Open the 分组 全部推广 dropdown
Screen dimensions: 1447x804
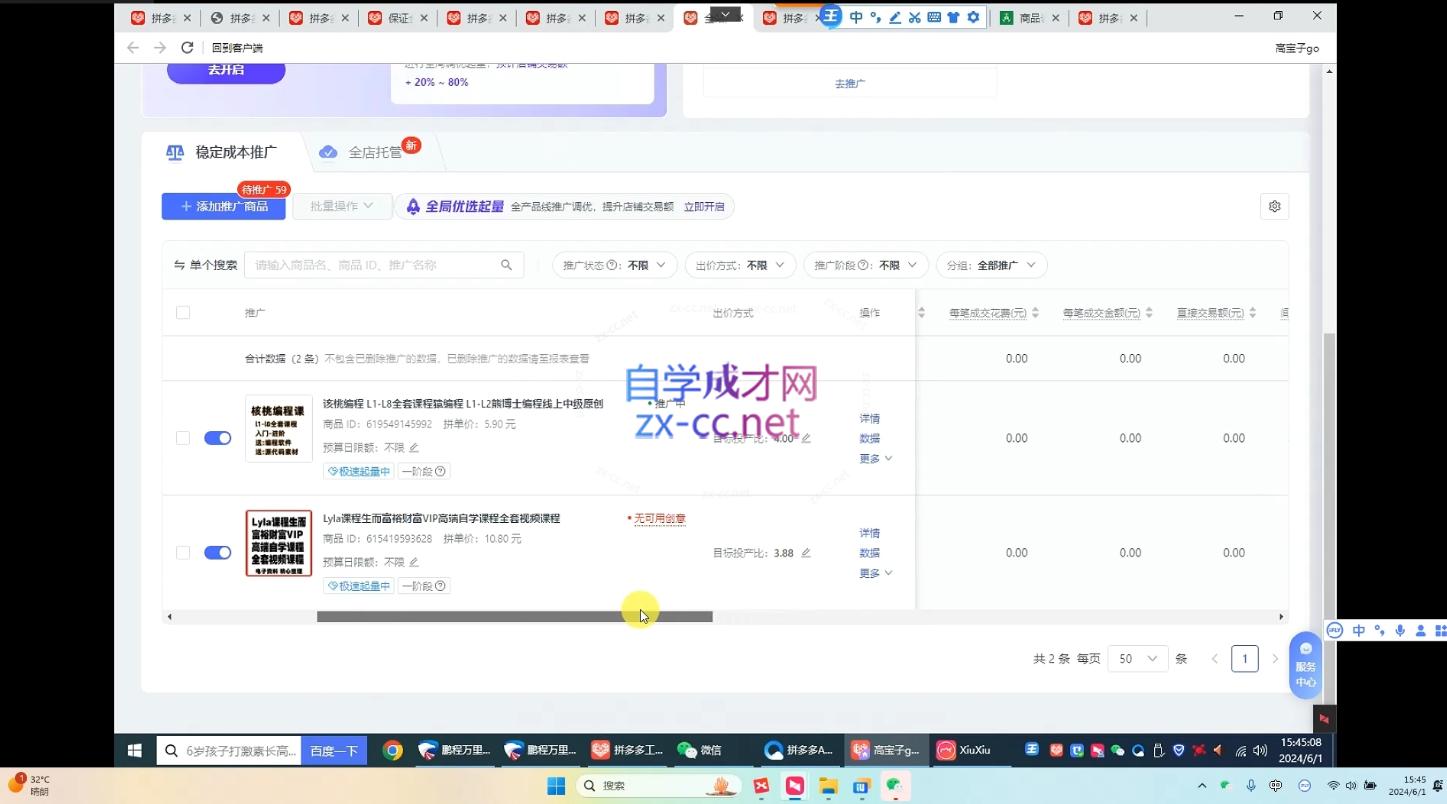992,265
